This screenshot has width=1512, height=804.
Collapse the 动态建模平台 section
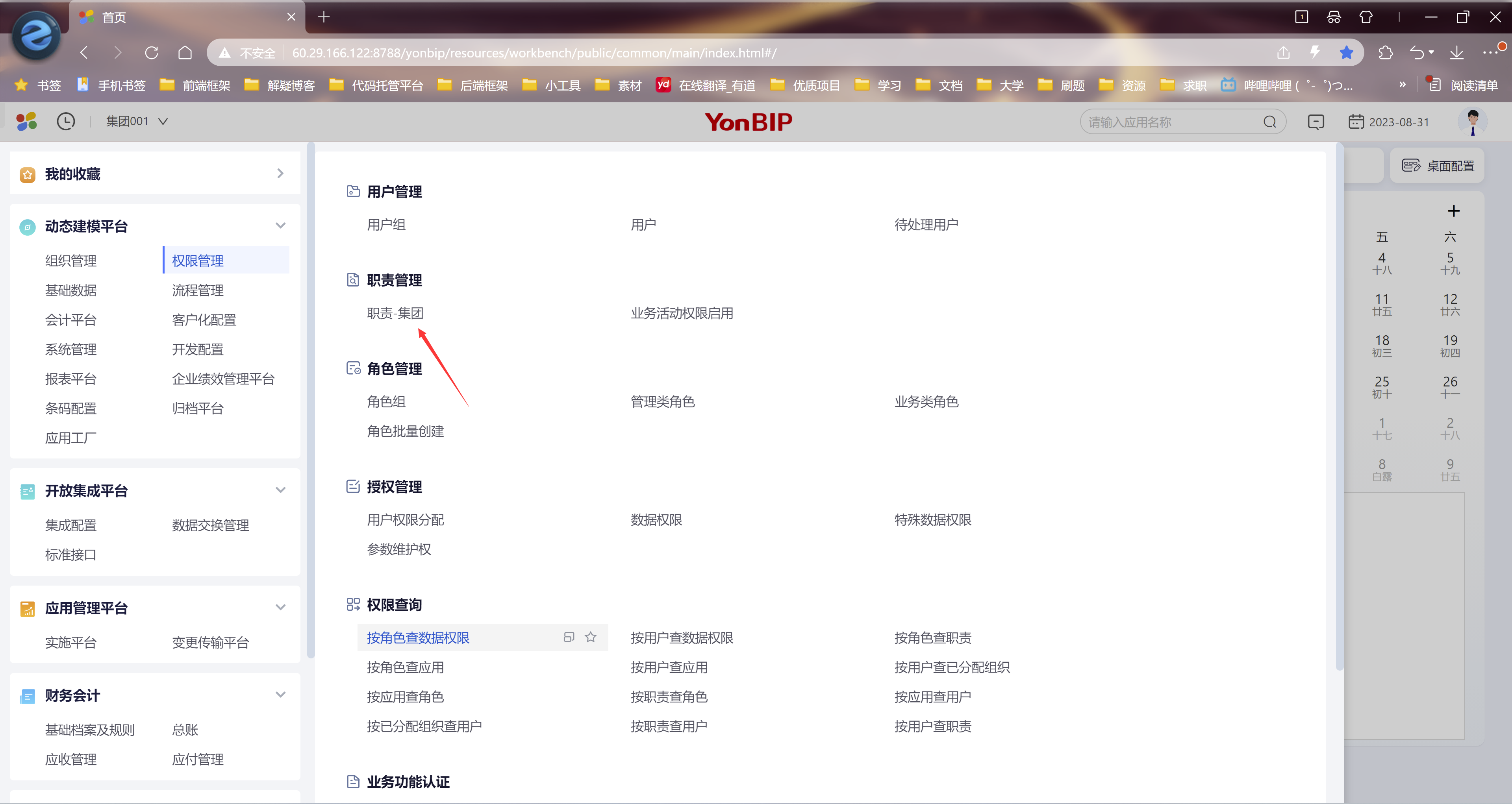pos(281,226)
